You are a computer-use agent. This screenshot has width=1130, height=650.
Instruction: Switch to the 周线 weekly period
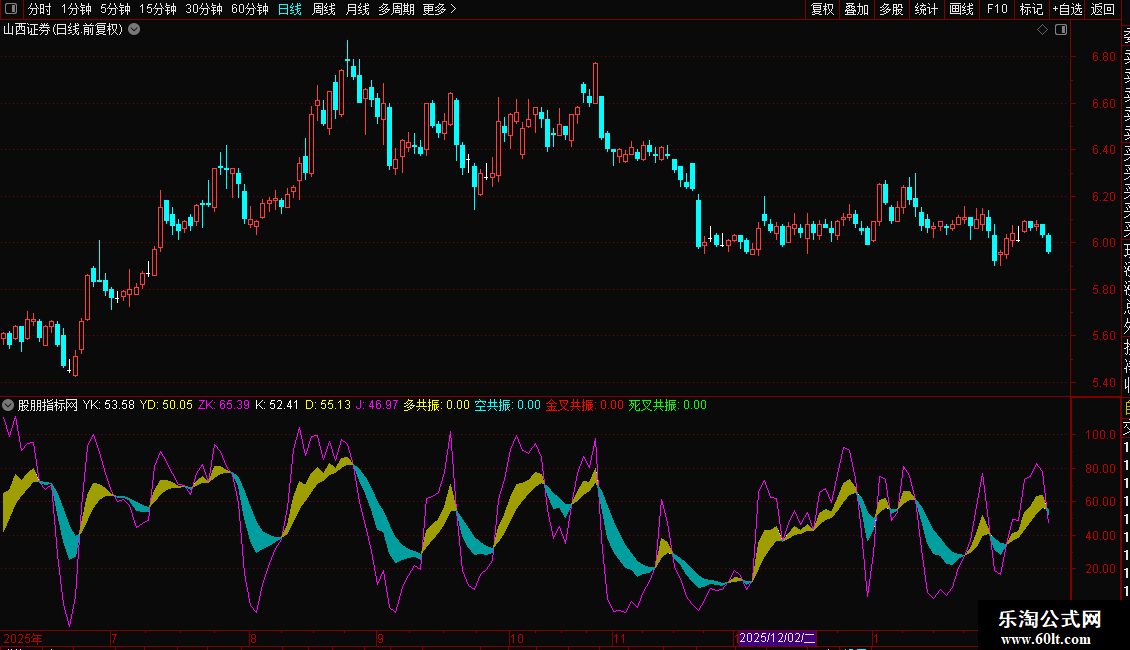click(x=323, y=9)
